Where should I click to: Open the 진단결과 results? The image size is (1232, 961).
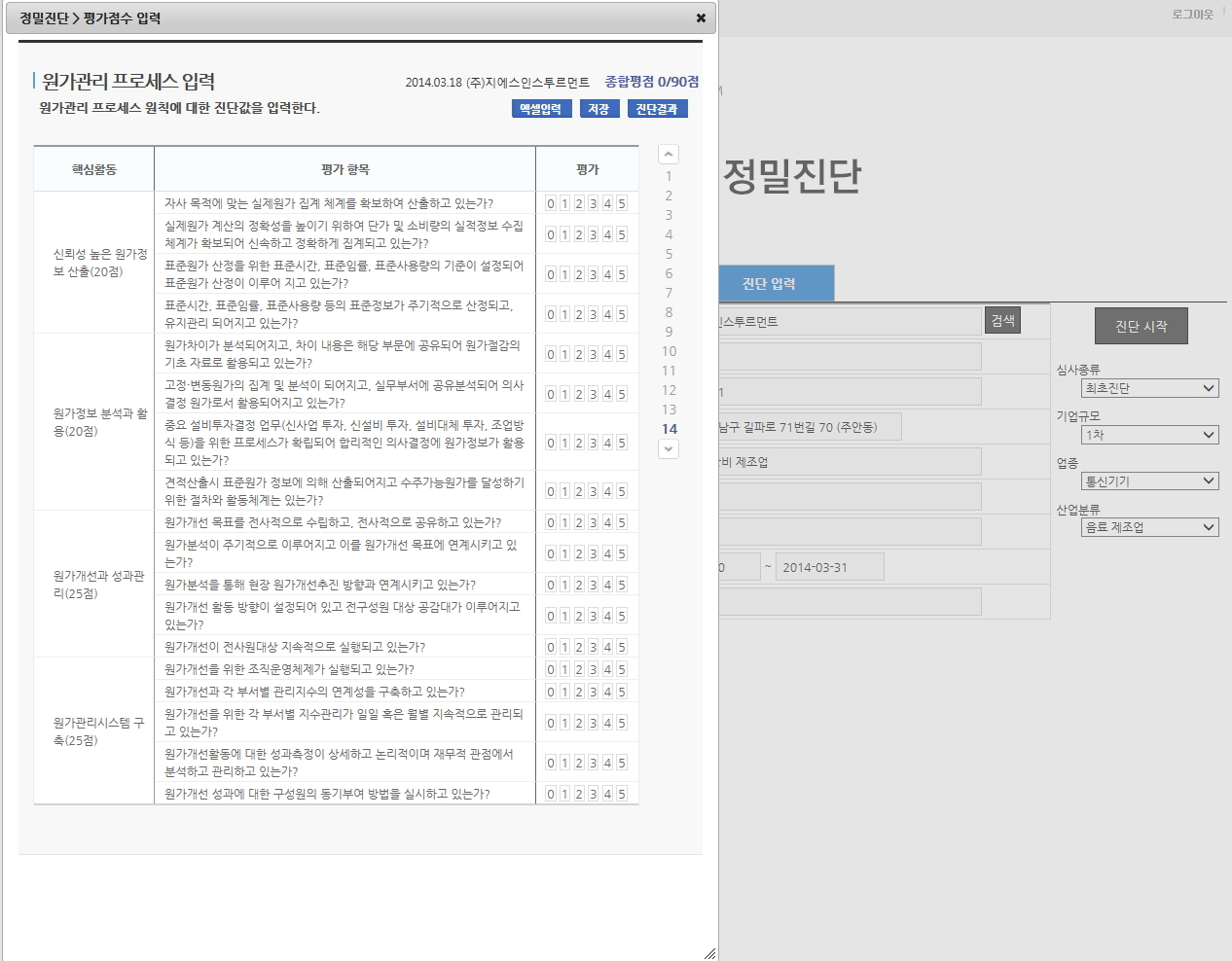657,109
